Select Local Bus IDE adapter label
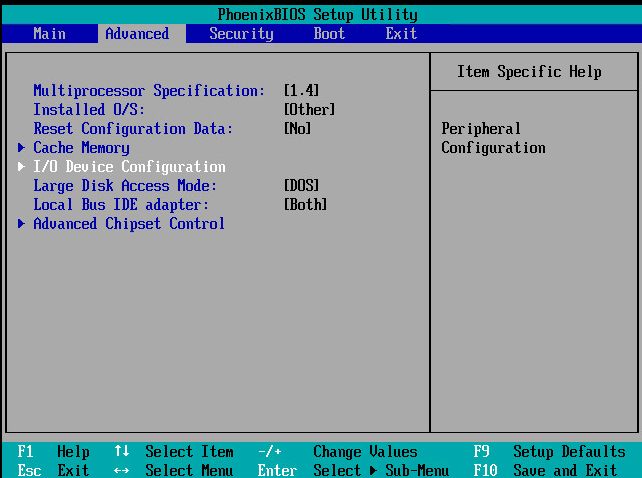Screen dimensions: 642x478 121,204
